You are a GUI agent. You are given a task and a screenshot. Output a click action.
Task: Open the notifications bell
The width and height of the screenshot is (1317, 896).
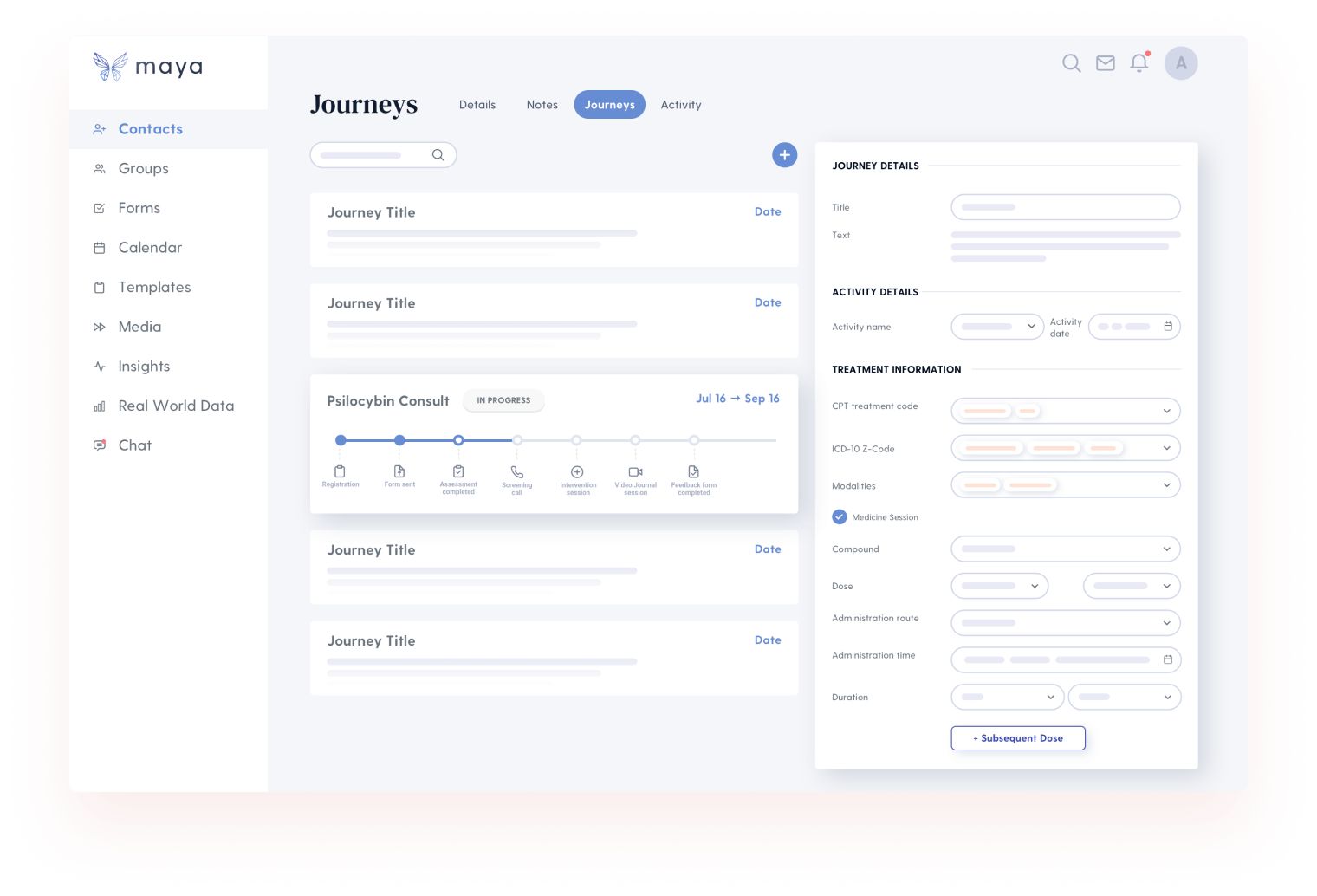coord(1139,63)
